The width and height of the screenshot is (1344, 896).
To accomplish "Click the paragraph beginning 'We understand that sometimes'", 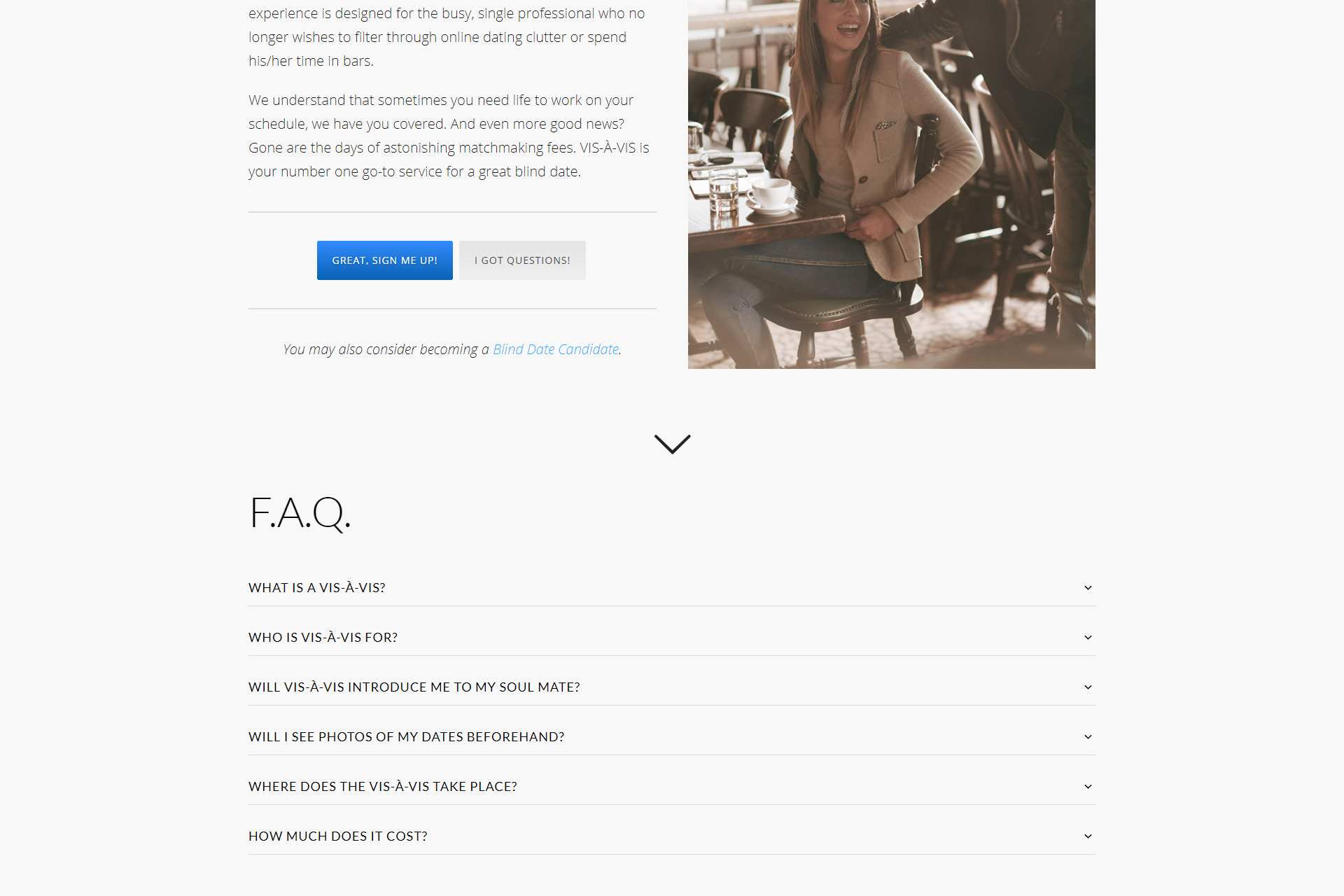I will pos(449,136).
